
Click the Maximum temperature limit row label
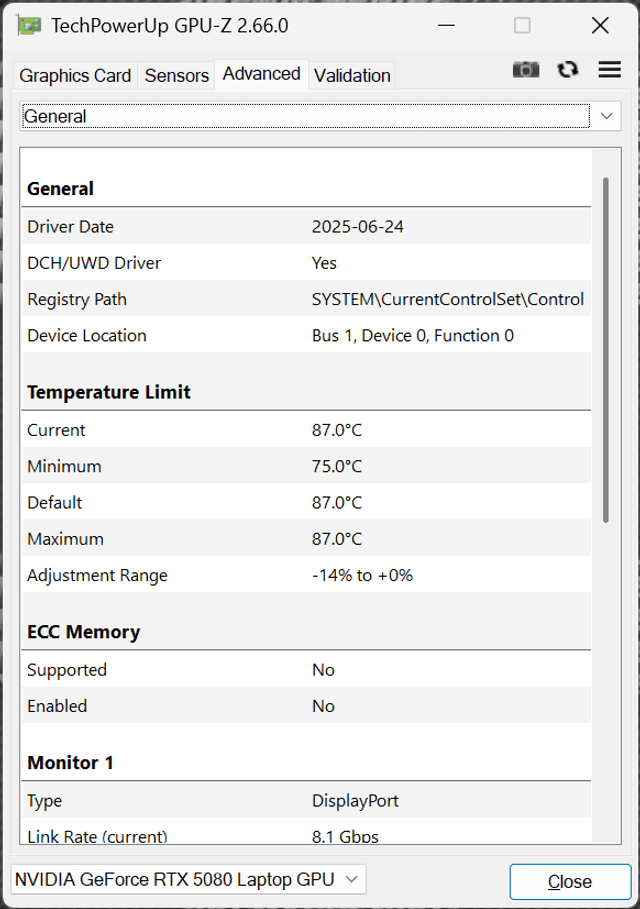(x=66, y=539)
